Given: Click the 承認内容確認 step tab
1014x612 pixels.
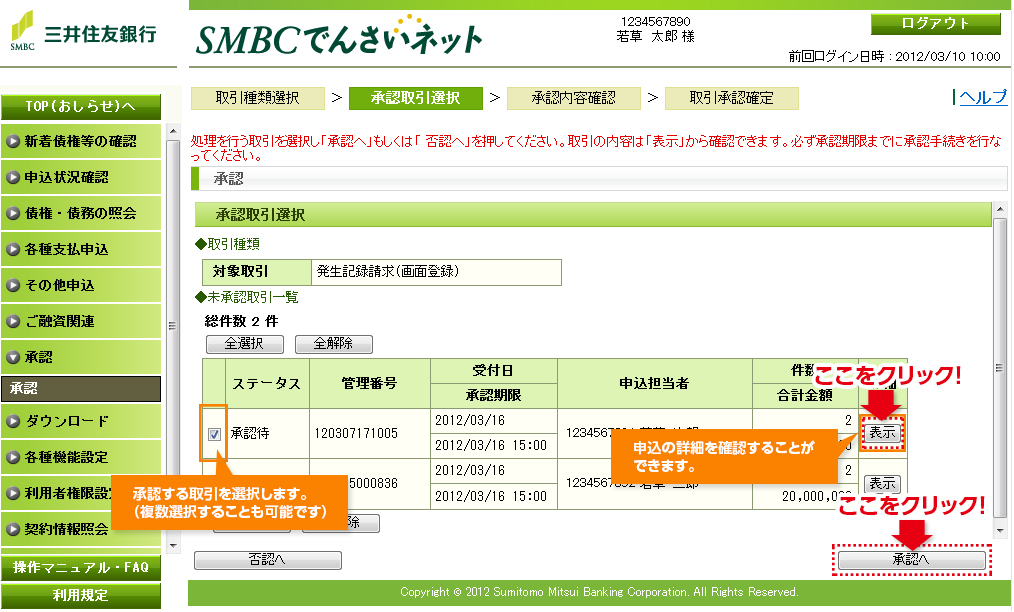Looking at the screenshot, I should [574, 98].
